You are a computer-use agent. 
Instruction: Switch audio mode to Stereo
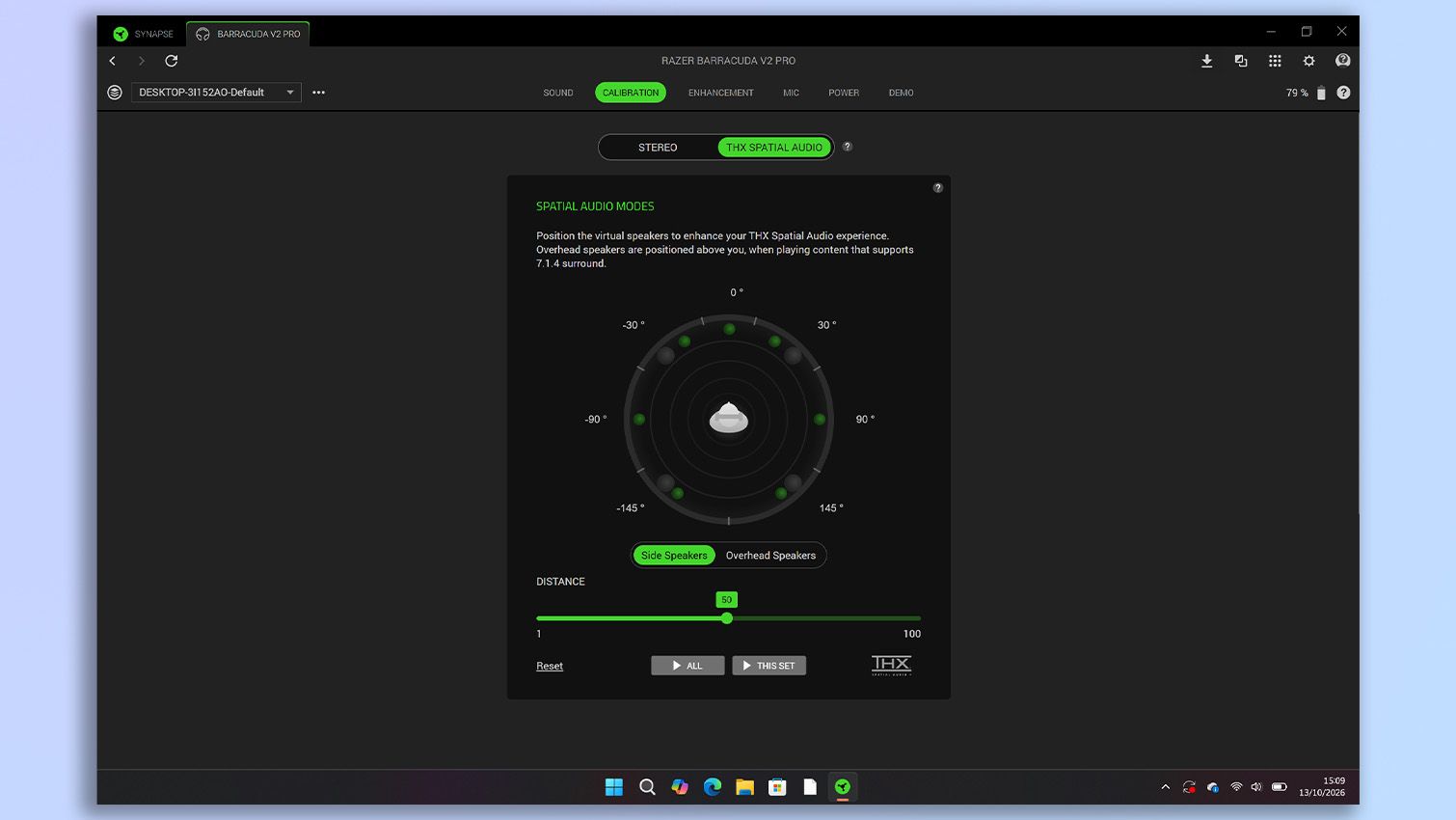[x=658, y=148]
